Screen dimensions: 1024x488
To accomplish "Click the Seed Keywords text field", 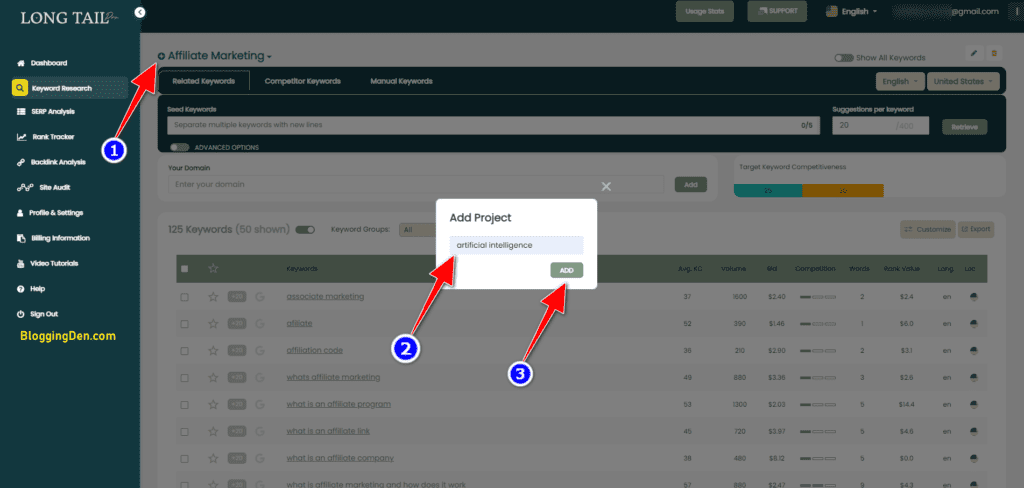I will coord(494,125).
